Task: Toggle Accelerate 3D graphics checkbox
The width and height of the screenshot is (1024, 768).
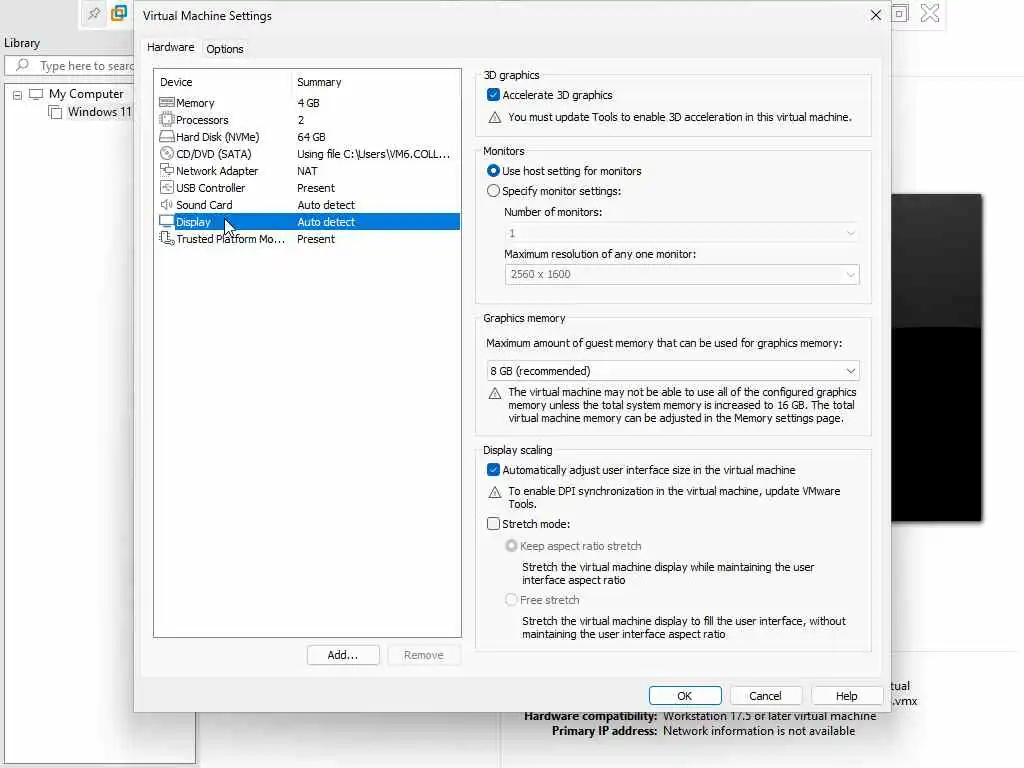Action: click(493, 95)
